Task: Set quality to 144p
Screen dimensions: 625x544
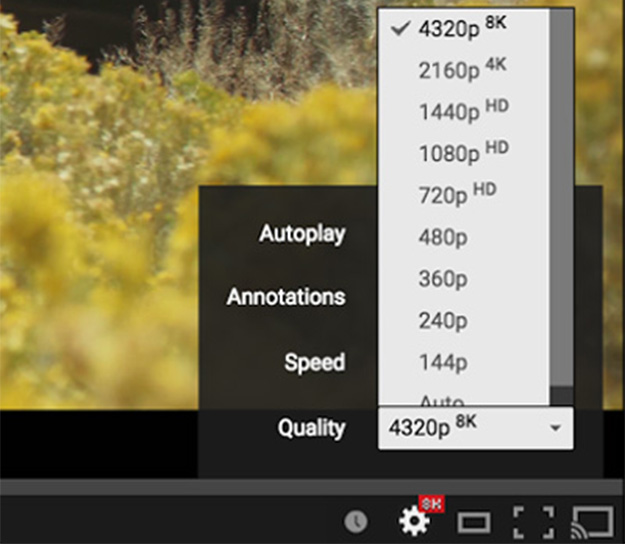Action: pos(443,362)
